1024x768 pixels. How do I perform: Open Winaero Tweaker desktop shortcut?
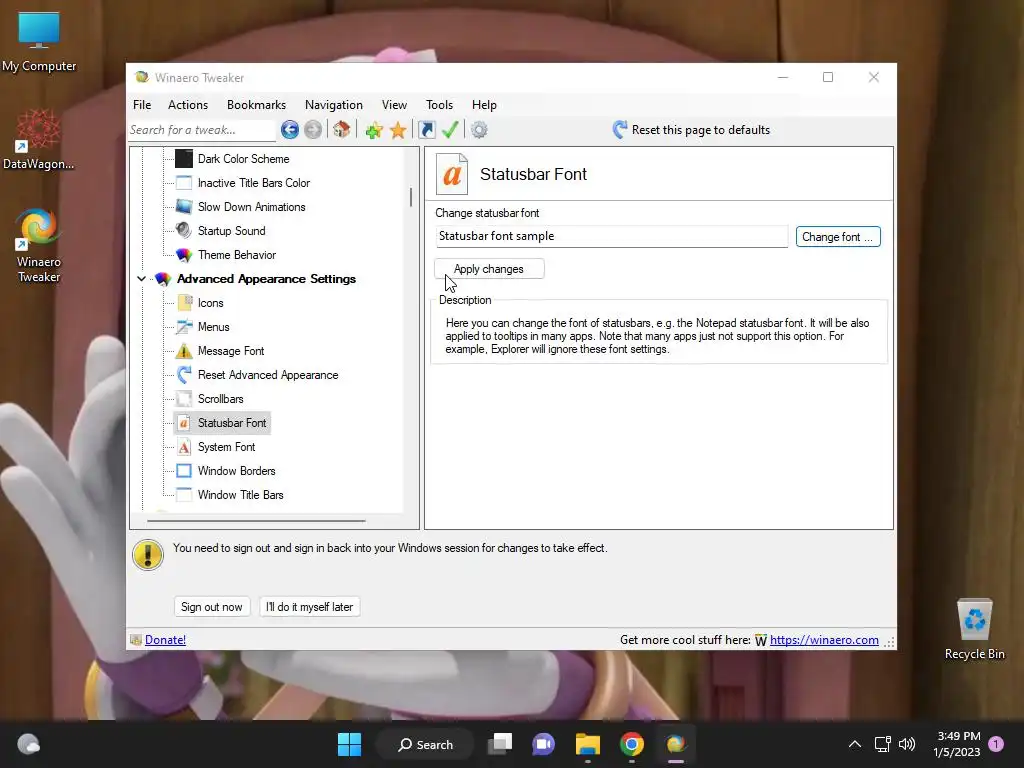pyautogui.click(x=39, y=246)
